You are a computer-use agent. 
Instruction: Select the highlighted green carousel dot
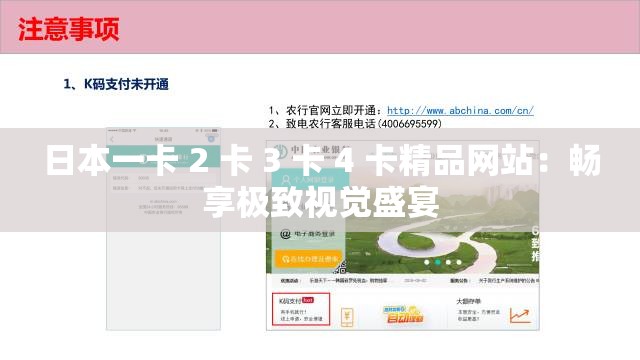click(x=438, y=262)
